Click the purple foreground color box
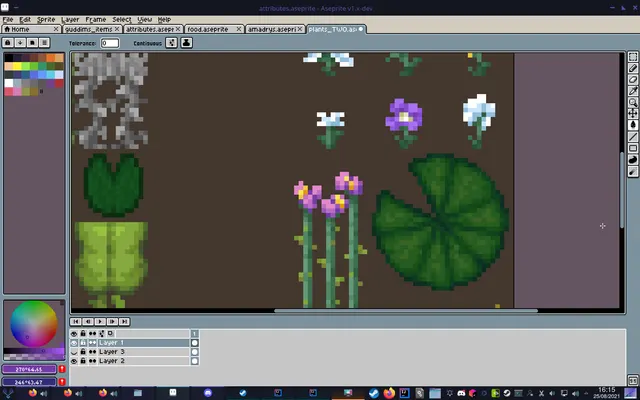 (29, 369)
